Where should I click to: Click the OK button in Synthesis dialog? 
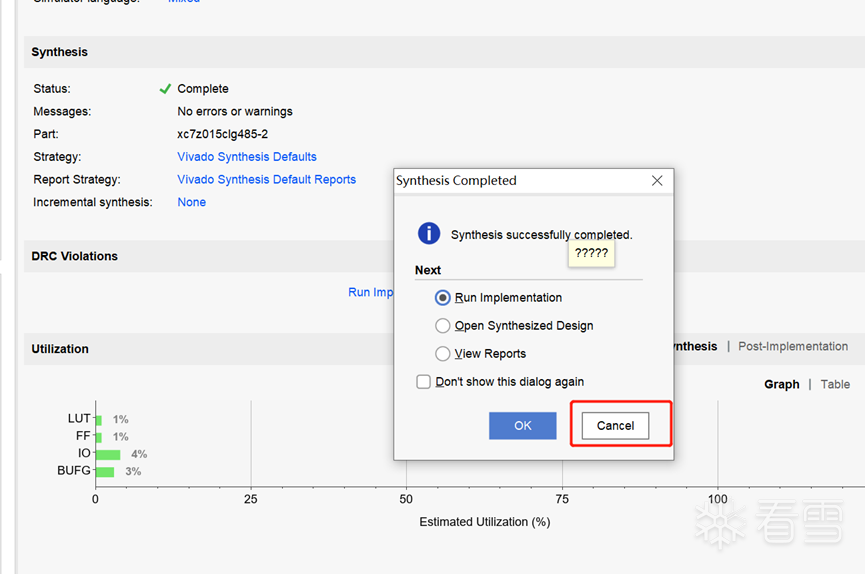[x=522, y=425]
